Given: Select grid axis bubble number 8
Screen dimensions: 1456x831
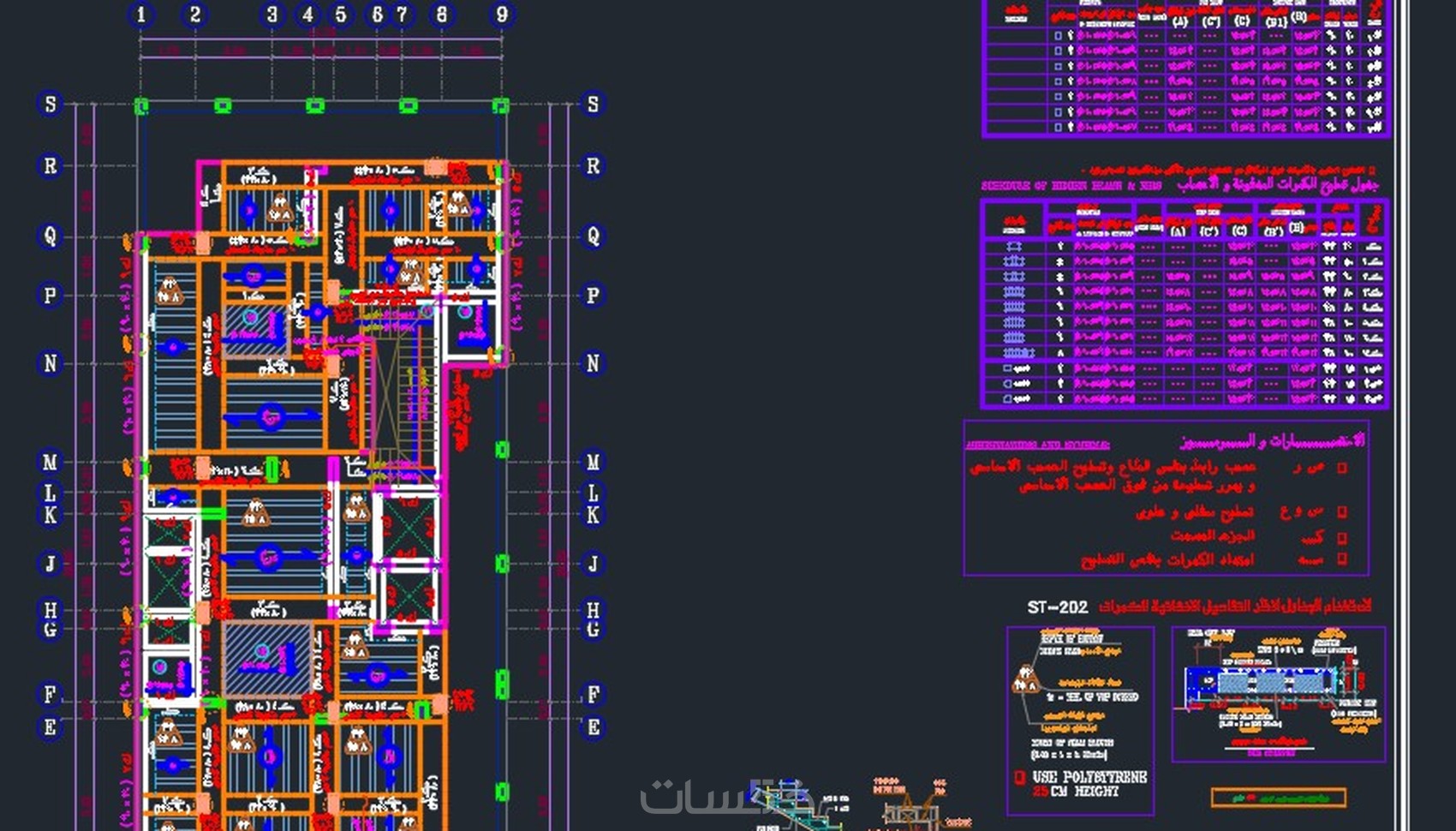Looking at the screenshot, I should pos(442,15).
